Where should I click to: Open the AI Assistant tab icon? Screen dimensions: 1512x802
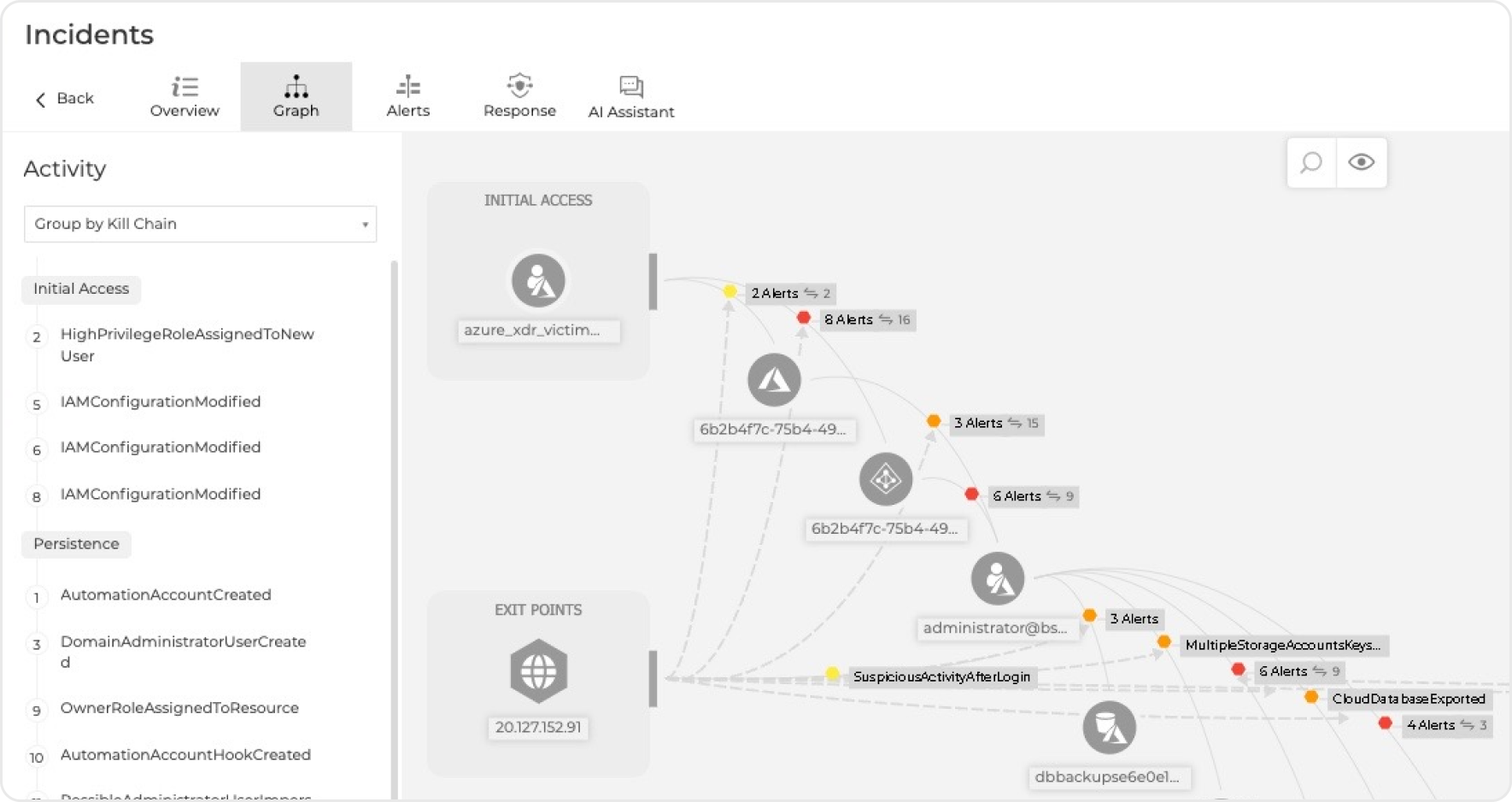631,86
